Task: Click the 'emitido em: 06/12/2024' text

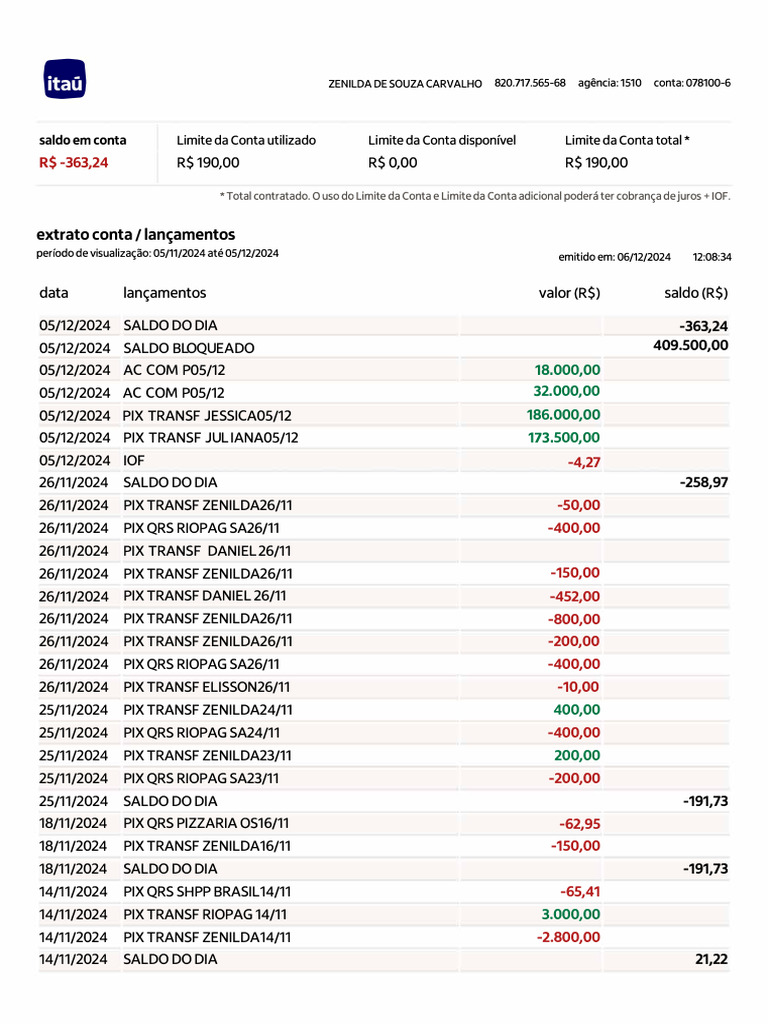Action: (x=615, y=257)
